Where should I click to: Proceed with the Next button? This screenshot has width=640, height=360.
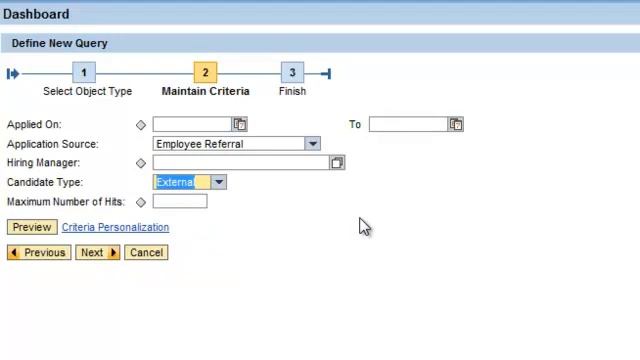pyautogui.click(x=98, y=253)
